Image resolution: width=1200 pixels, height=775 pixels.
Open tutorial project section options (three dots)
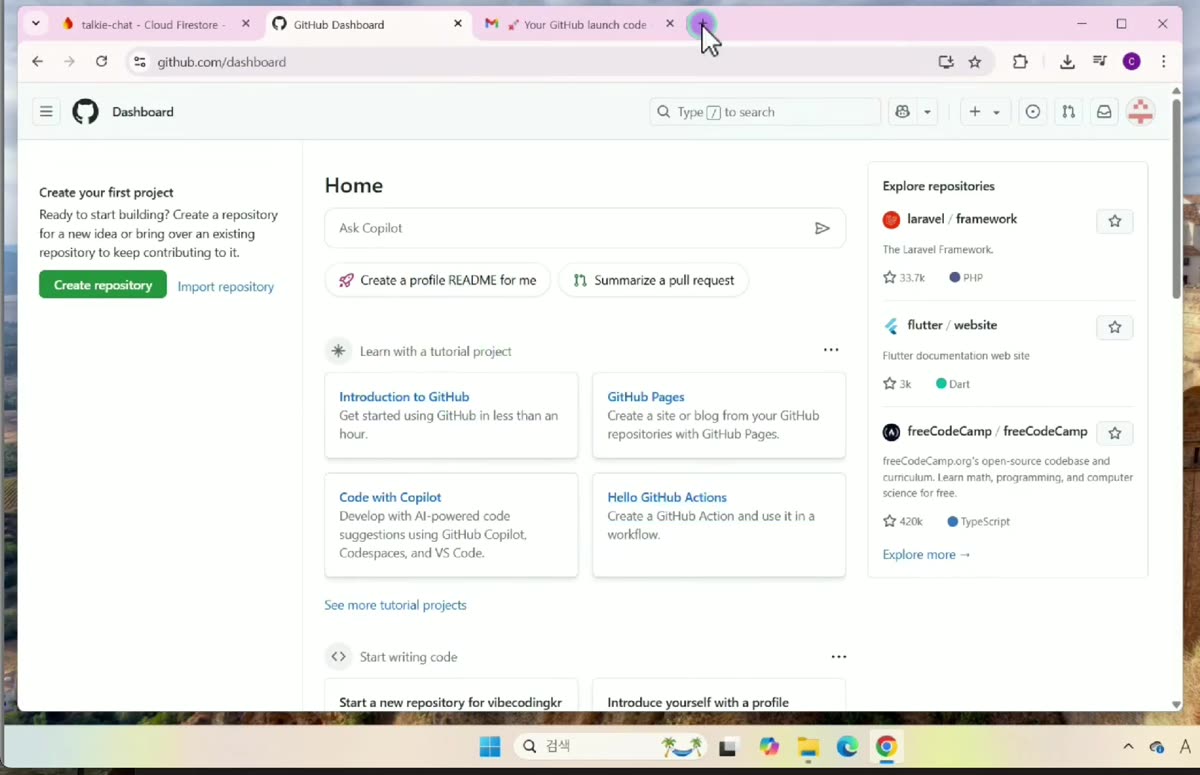coord(831,350)
